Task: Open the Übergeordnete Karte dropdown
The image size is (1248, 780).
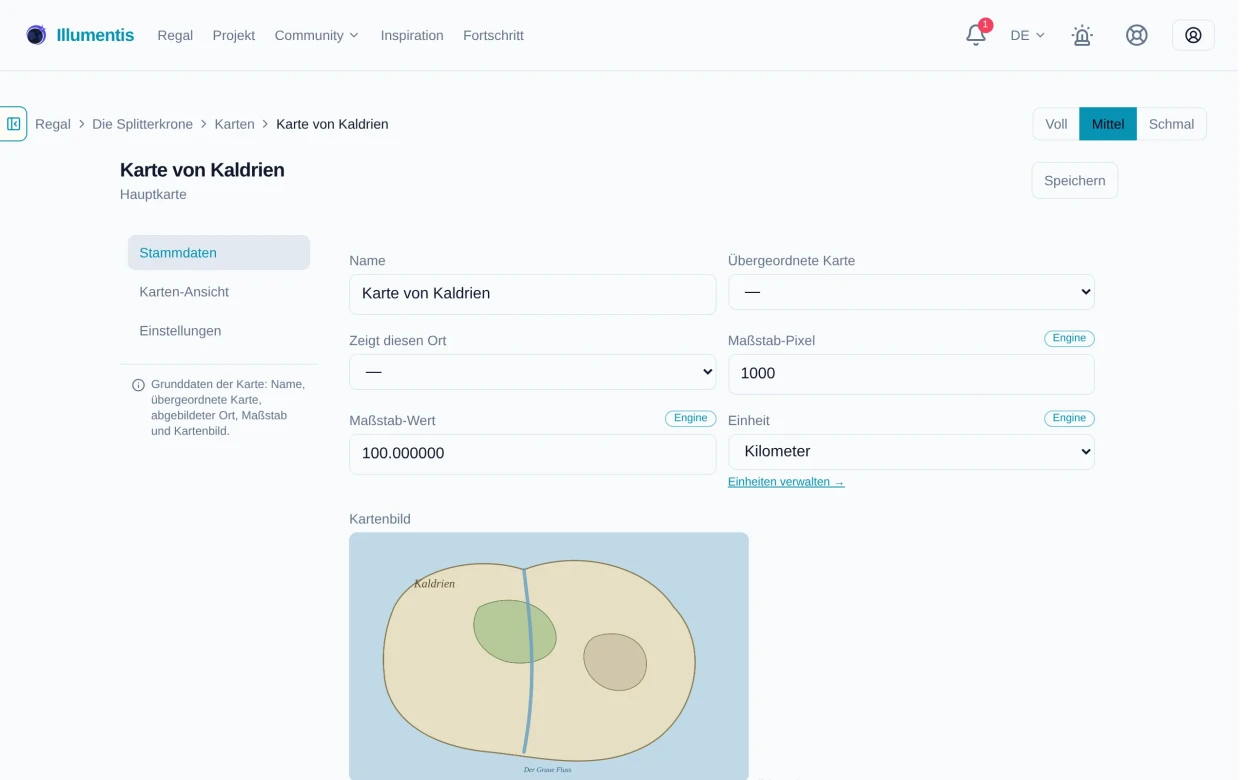Action: coord(911,292)
